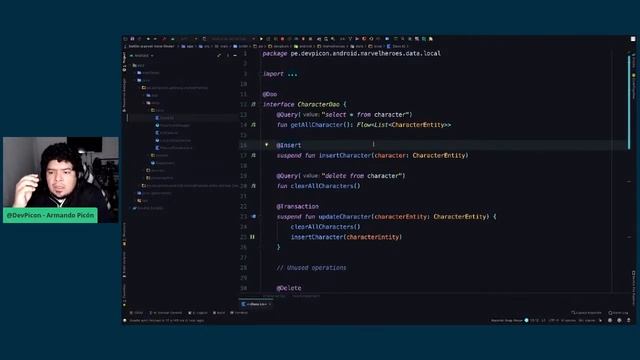Navigate forward using the toolbar forward arrow

156,39
